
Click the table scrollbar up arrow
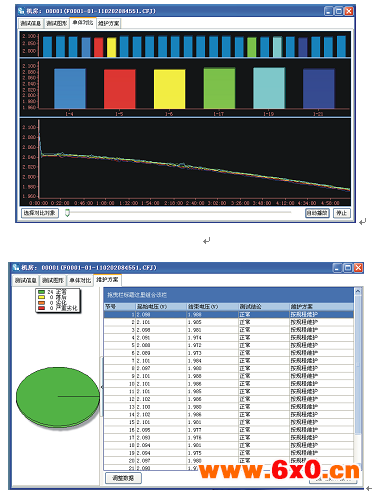pyautogui.click(x=358, y=291)
